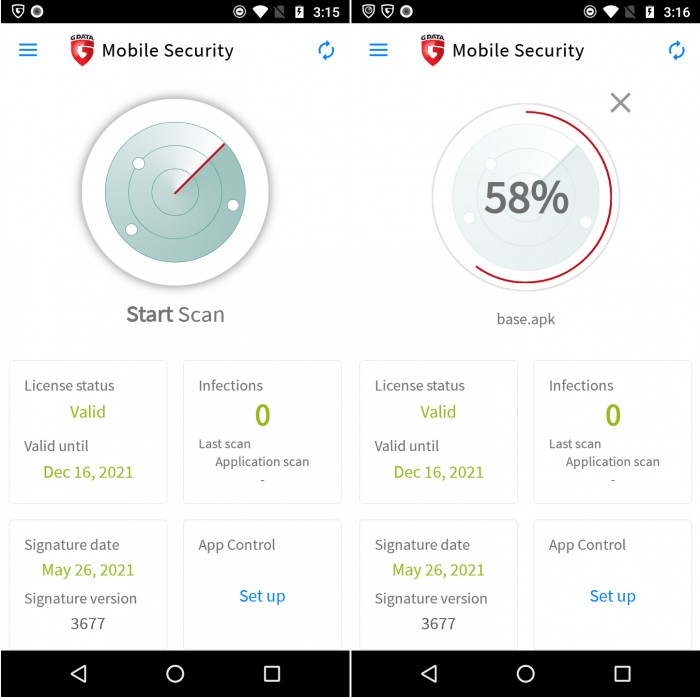
Task: Open left Infections card
Action: point(262,432)
